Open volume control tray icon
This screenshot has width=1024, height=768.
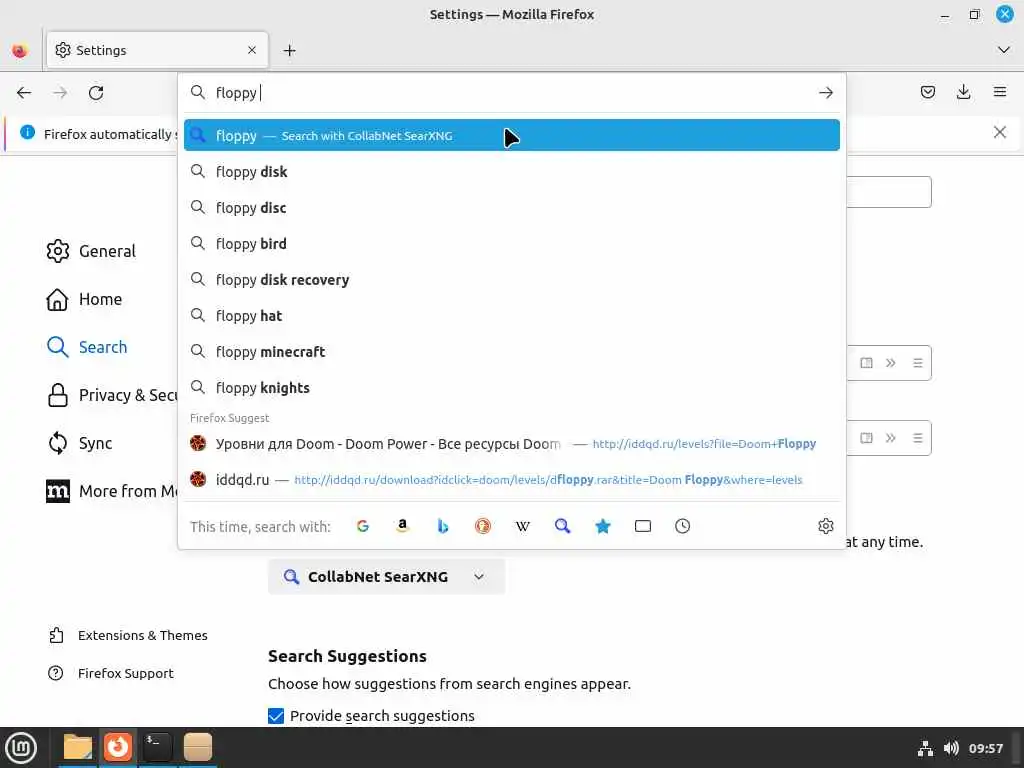coord(951,748)
